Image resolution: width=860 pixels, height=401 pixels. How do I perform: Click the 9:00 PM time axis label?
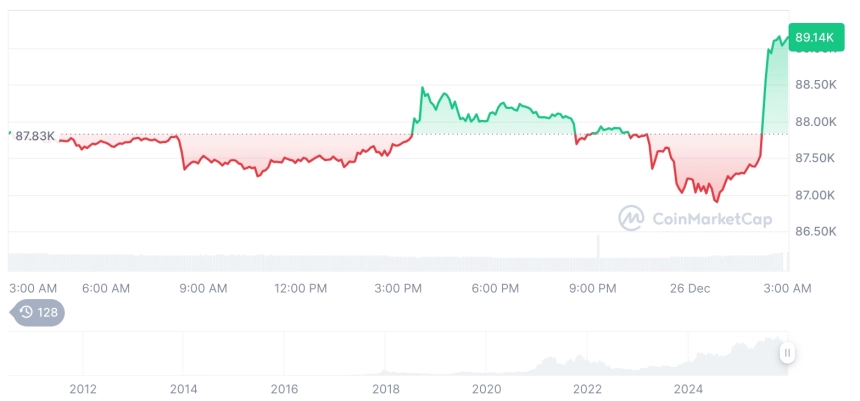pyautogui.click(x=592, y=288)
